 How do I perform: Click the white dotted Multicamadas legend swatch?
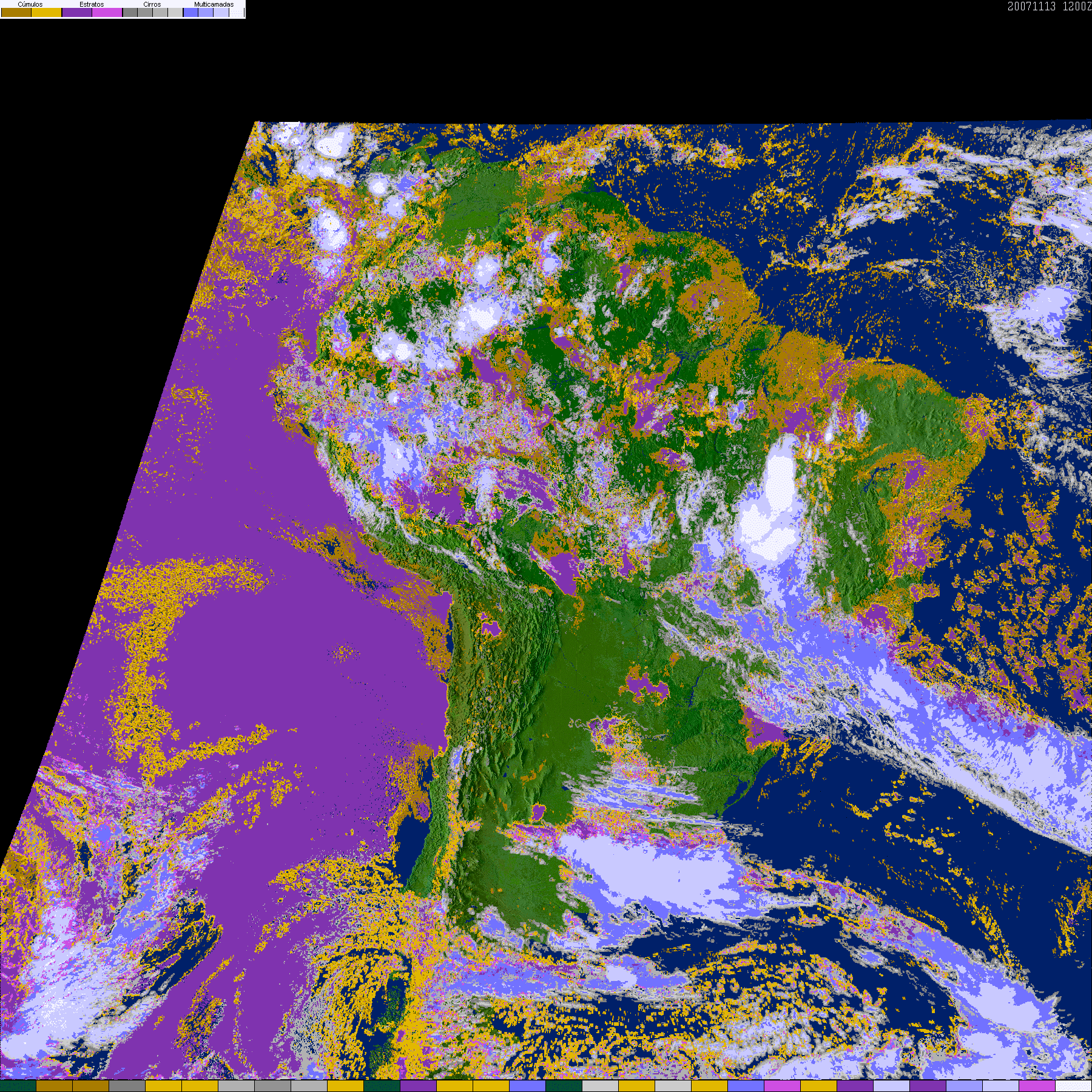(237, 13)
